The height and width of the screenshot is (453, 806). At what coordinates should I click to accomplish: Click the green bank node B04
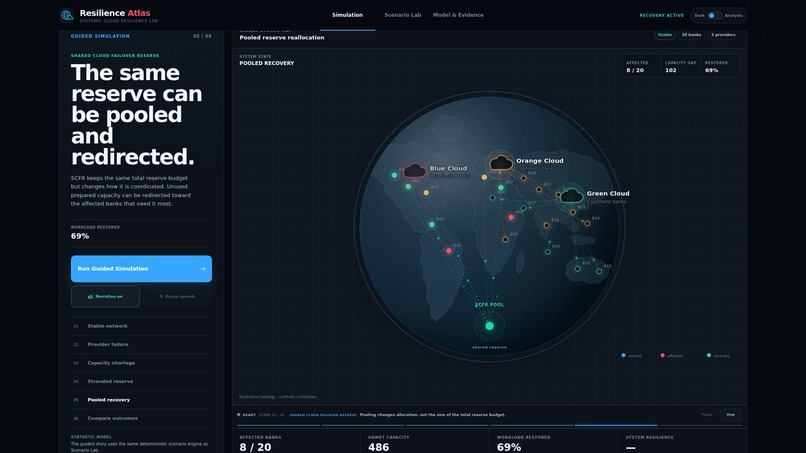coord(432,225)
